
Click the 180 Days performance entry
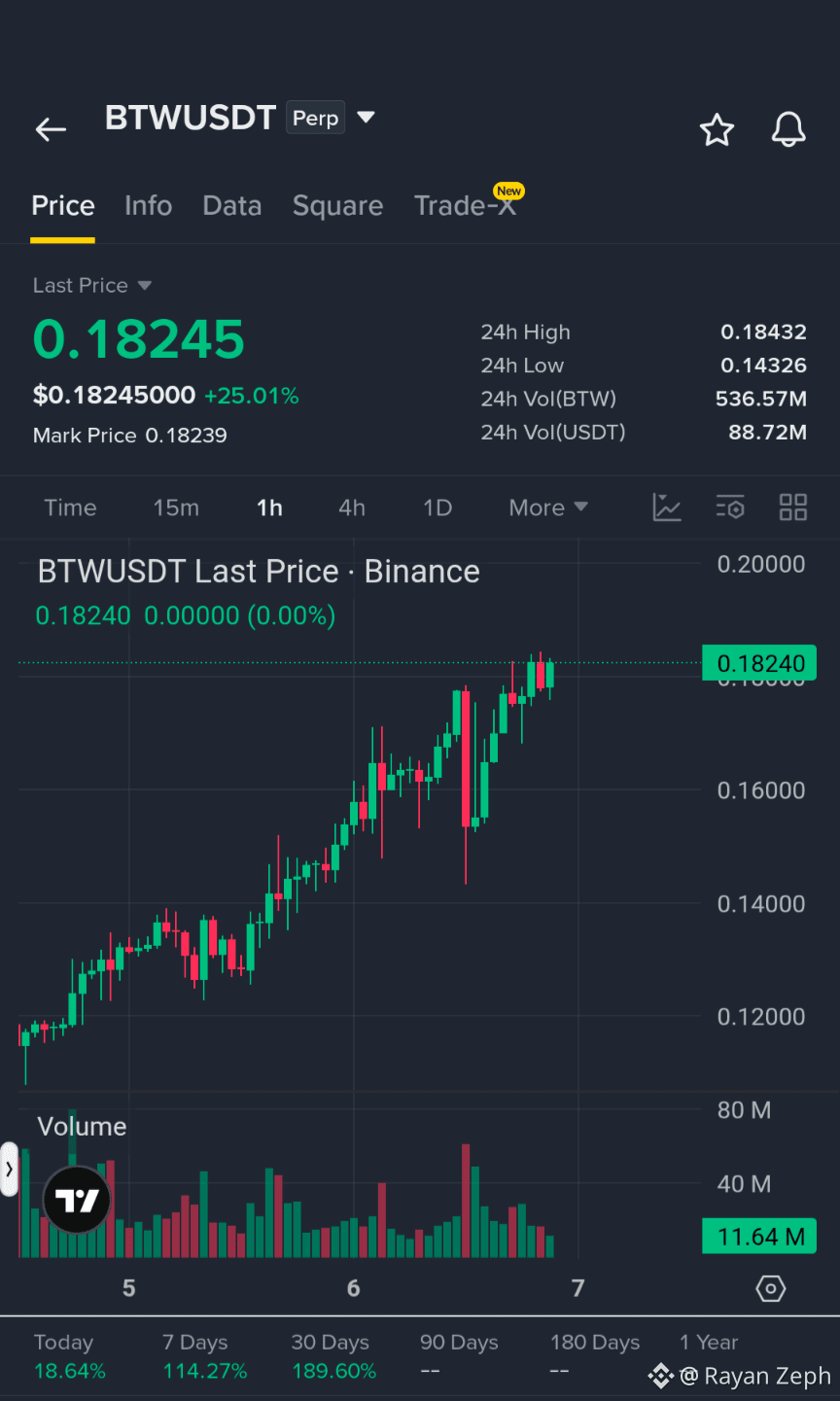point(595,1356)
